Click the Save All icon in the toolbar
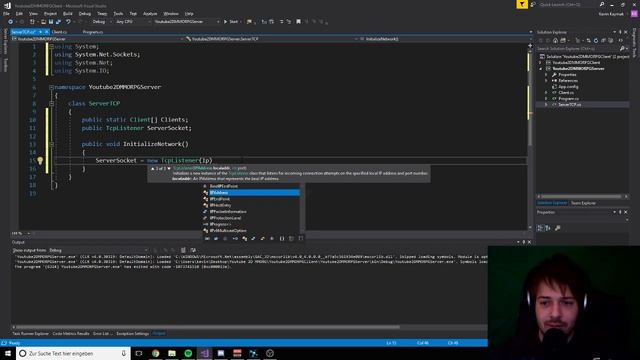The width and height of the screenshot is (640, 360). (58, 22)
